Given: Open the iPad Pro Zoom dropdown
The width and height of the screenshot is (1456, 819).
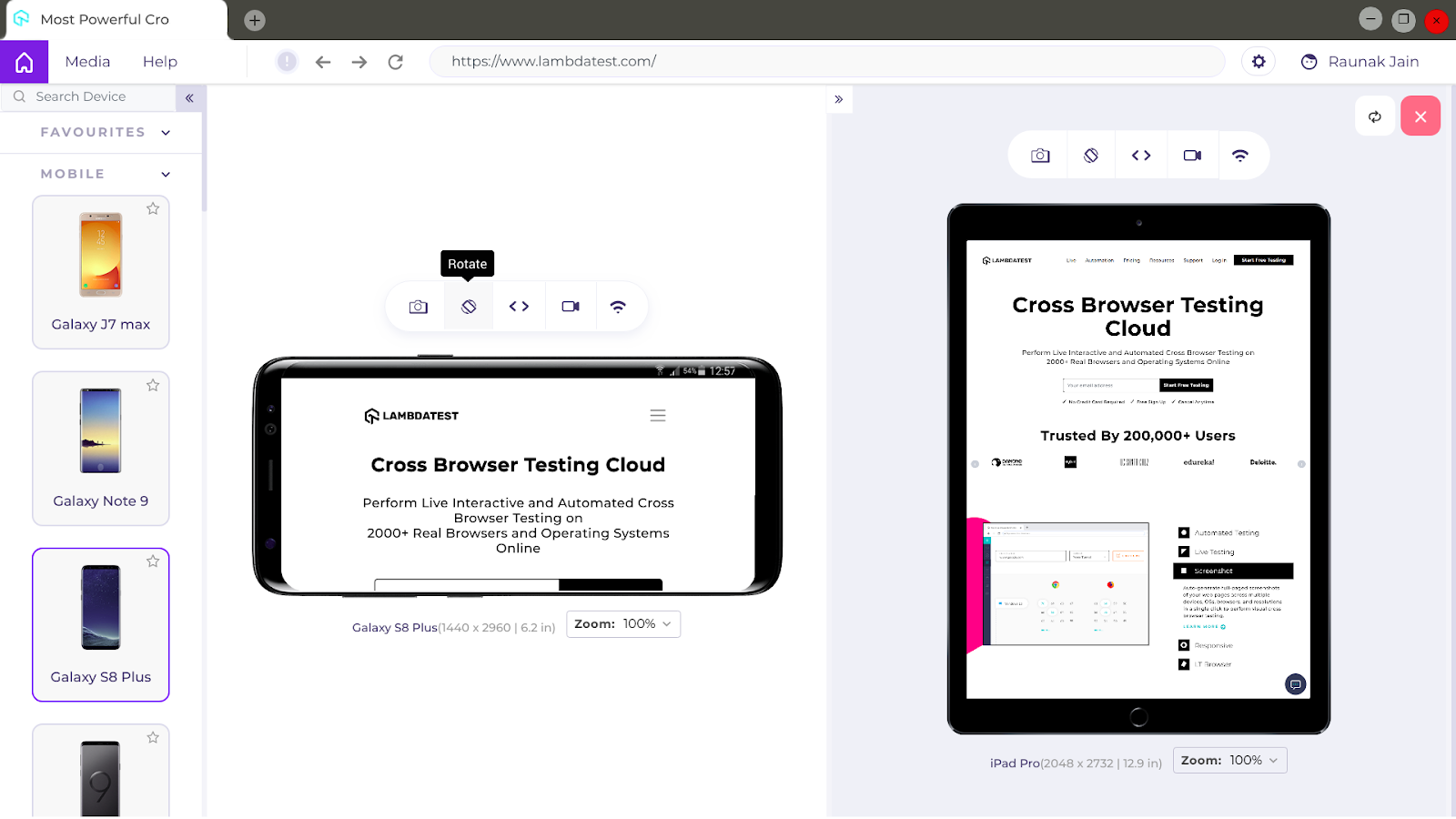Looking at the screenshot, I should coord(1230,761).
